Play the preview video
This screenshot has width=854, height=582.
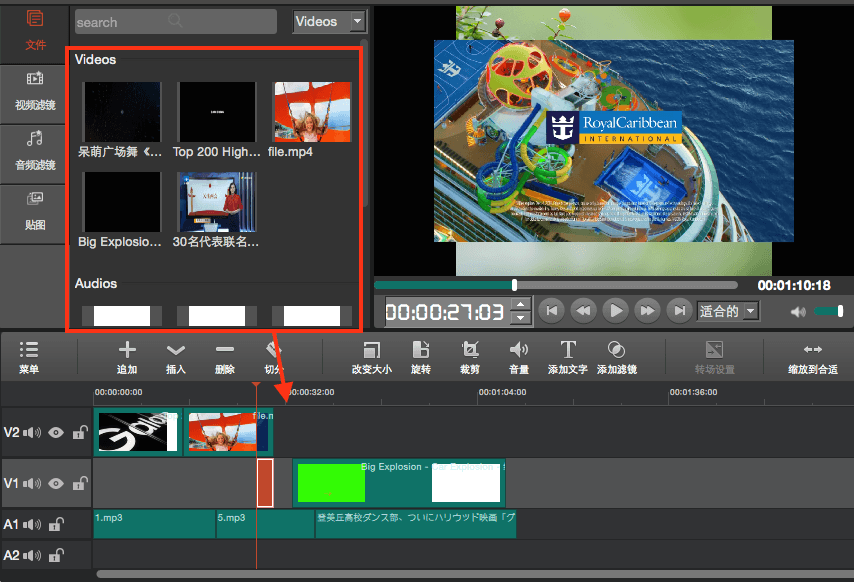pyautogui.click(x=615, y=311)
